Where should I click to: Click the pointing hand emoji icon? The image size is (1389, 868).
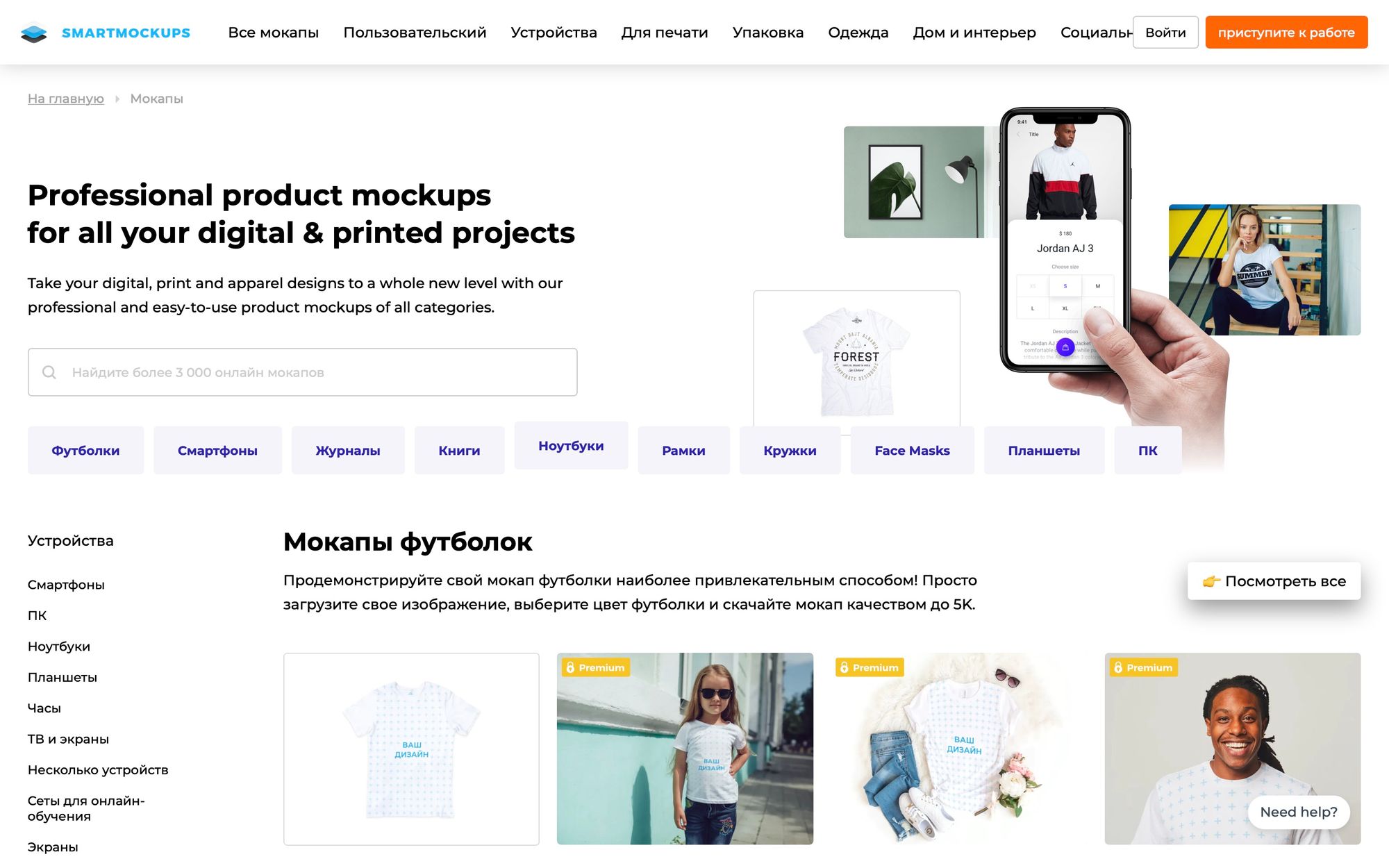point(1211,581)
